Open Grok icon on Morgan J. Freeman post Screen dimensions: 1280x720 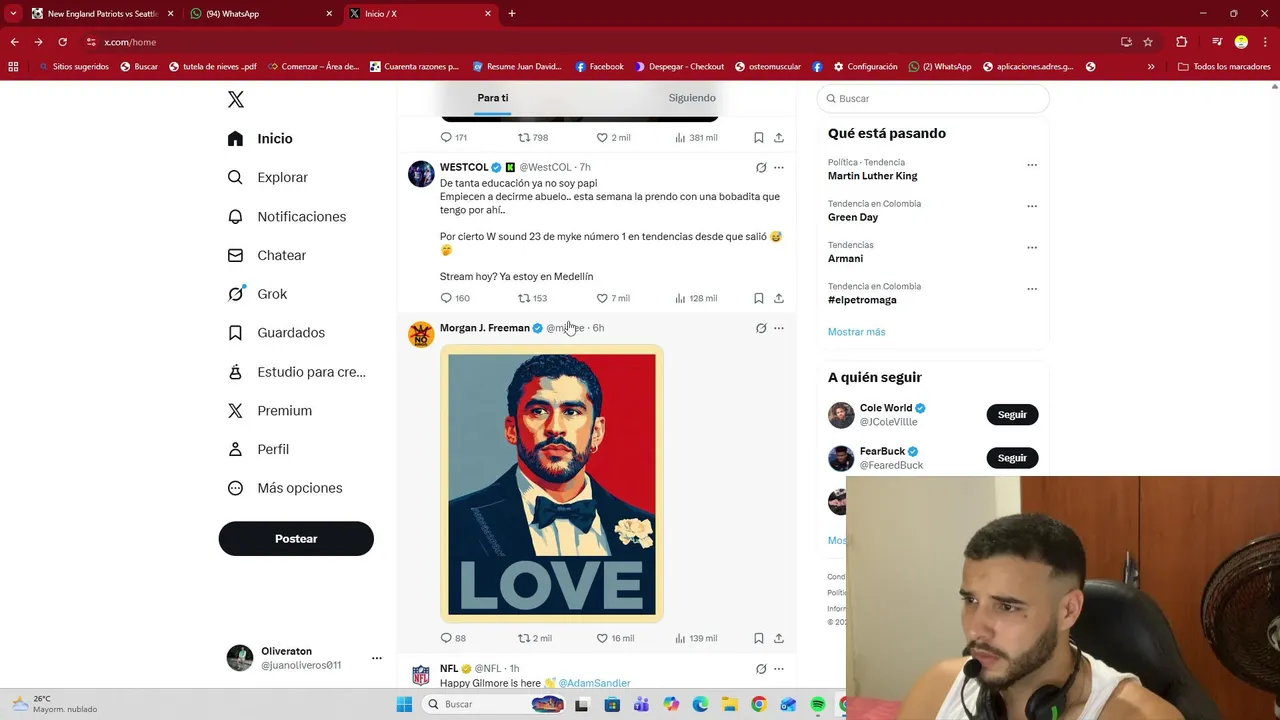pos(761,328)
